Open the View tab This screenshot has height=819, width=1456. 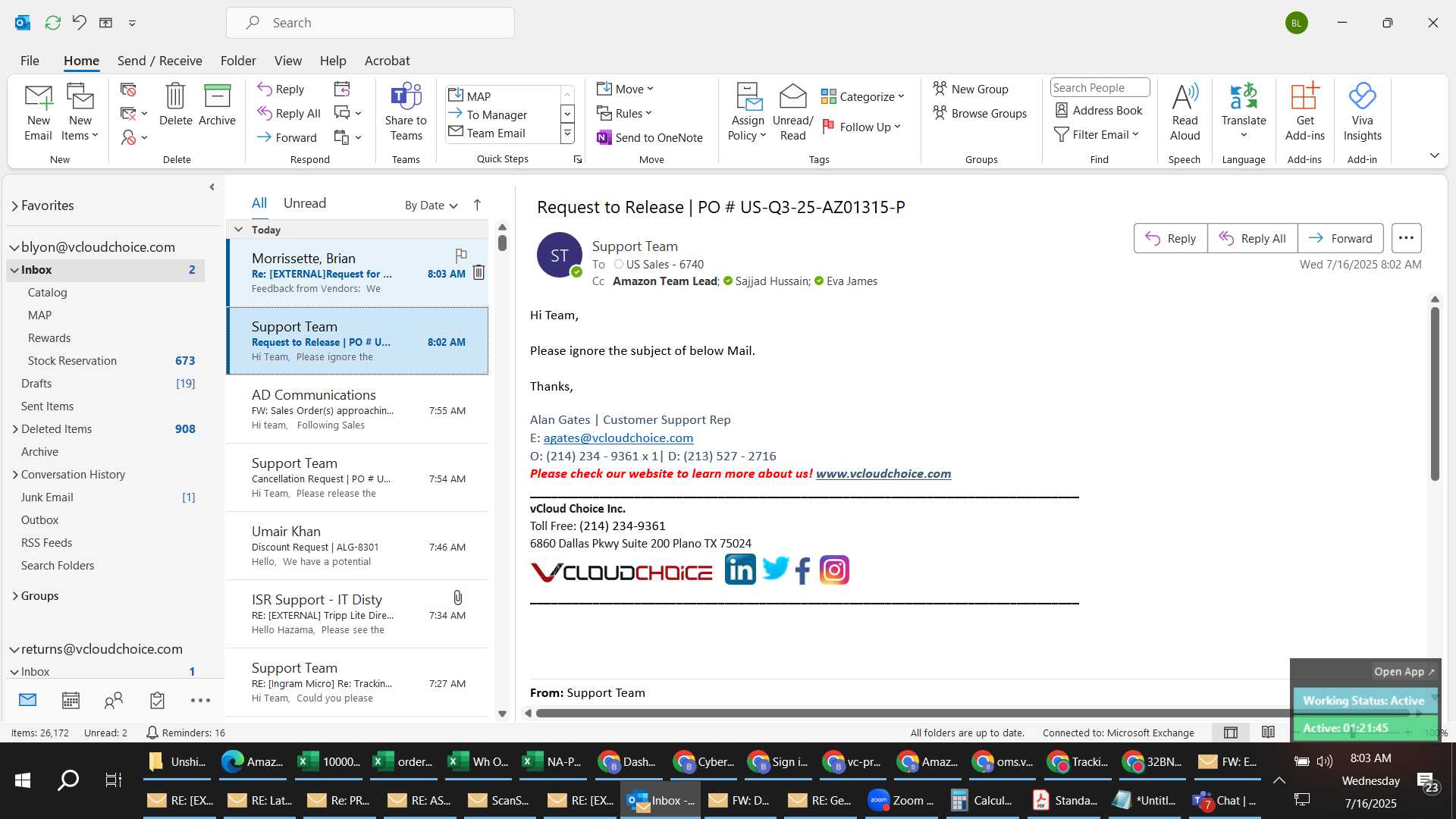coord(287,61)
